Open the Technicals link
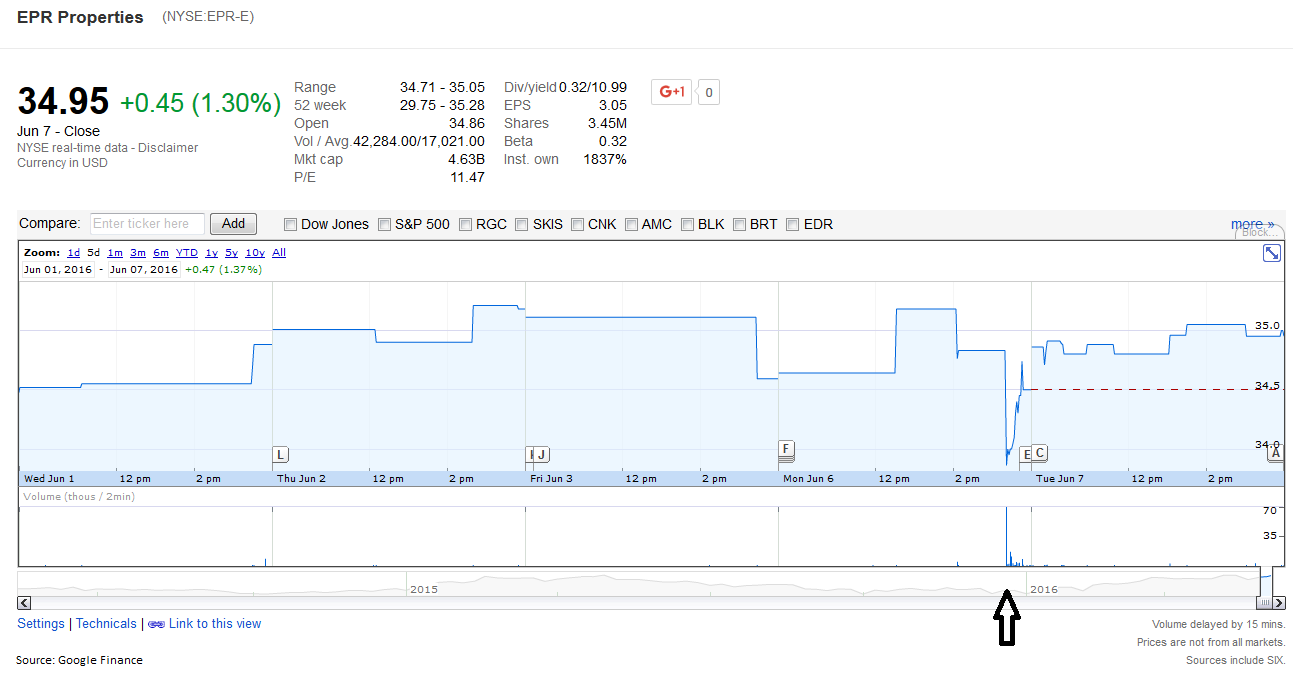The height and width of the screenshot is (680, 1293). click(x=106, y=624)
